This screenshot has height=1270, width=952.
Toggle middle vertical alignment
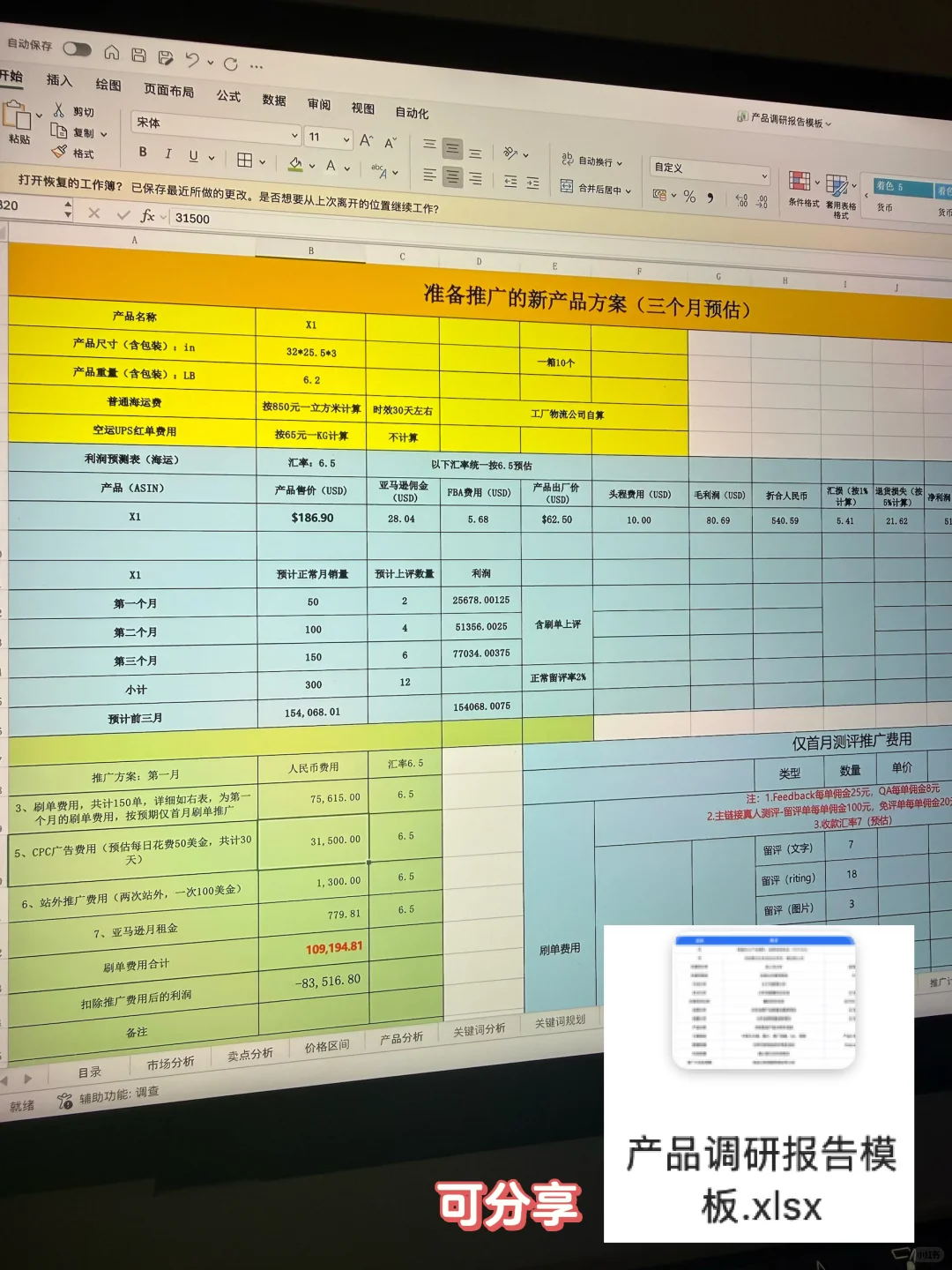(452, 149)
